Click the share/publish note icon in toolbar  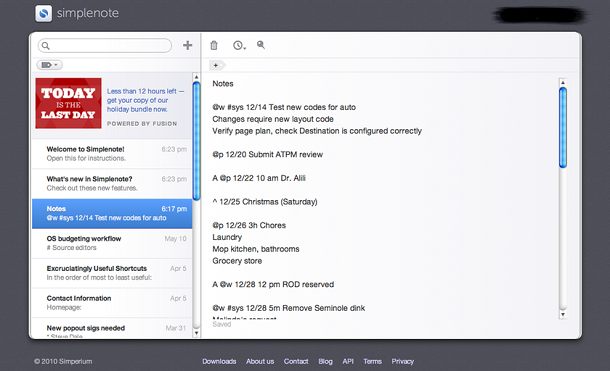tap(261, 45)
